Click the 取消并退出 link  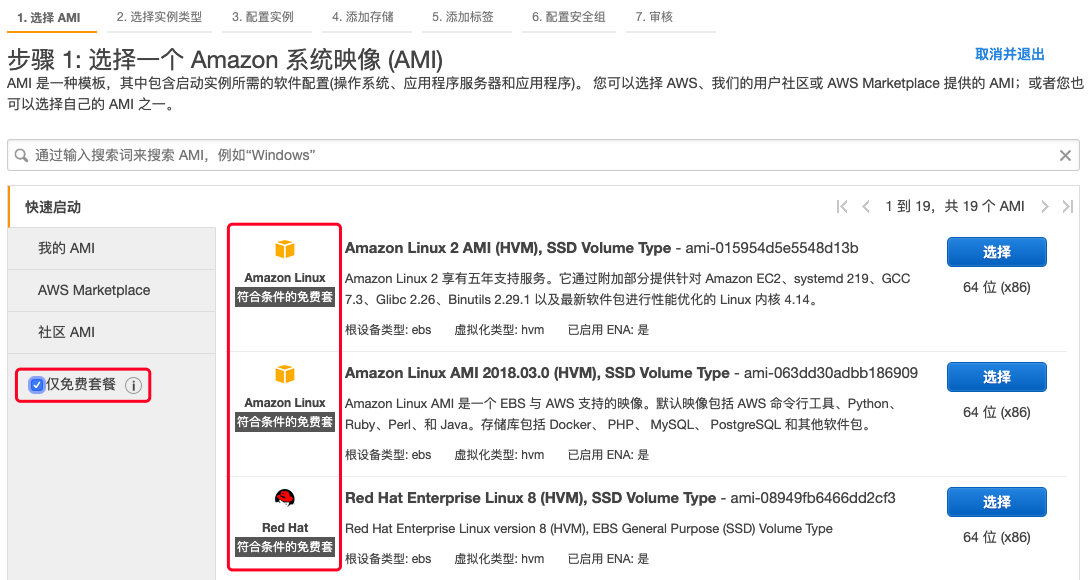1010,54
